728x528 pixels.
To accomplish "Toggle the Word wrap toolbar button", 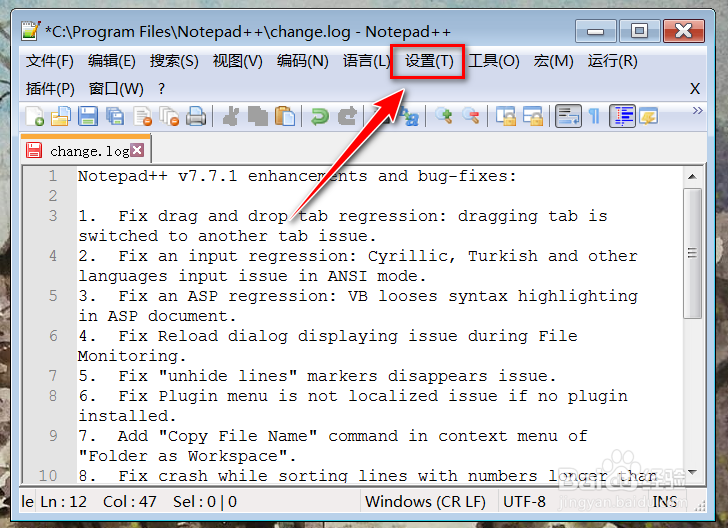I will point(568,116).
